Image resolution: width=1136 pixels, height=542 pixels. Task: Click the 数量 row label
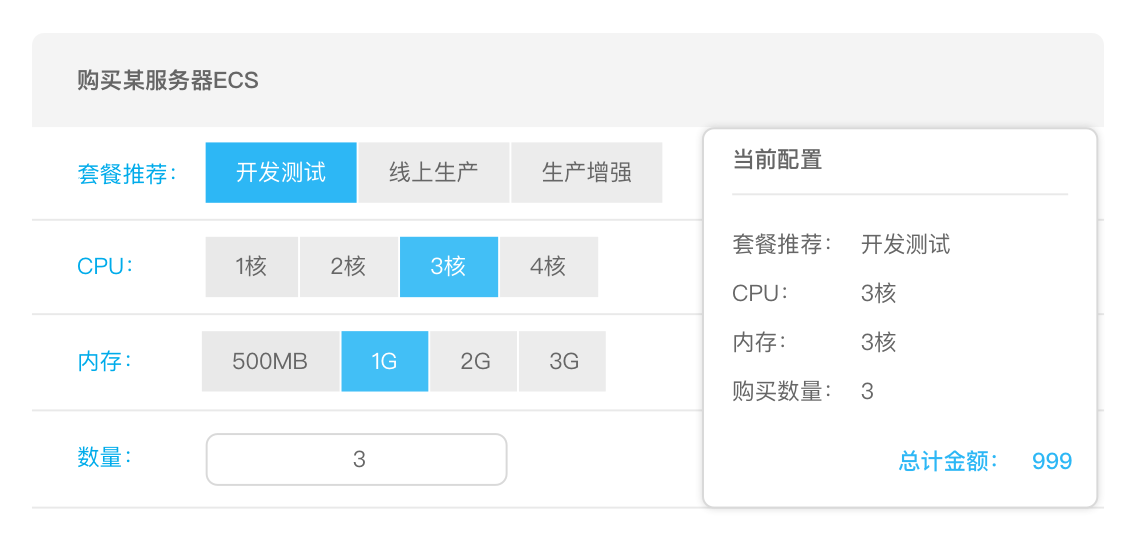(104, 458)
